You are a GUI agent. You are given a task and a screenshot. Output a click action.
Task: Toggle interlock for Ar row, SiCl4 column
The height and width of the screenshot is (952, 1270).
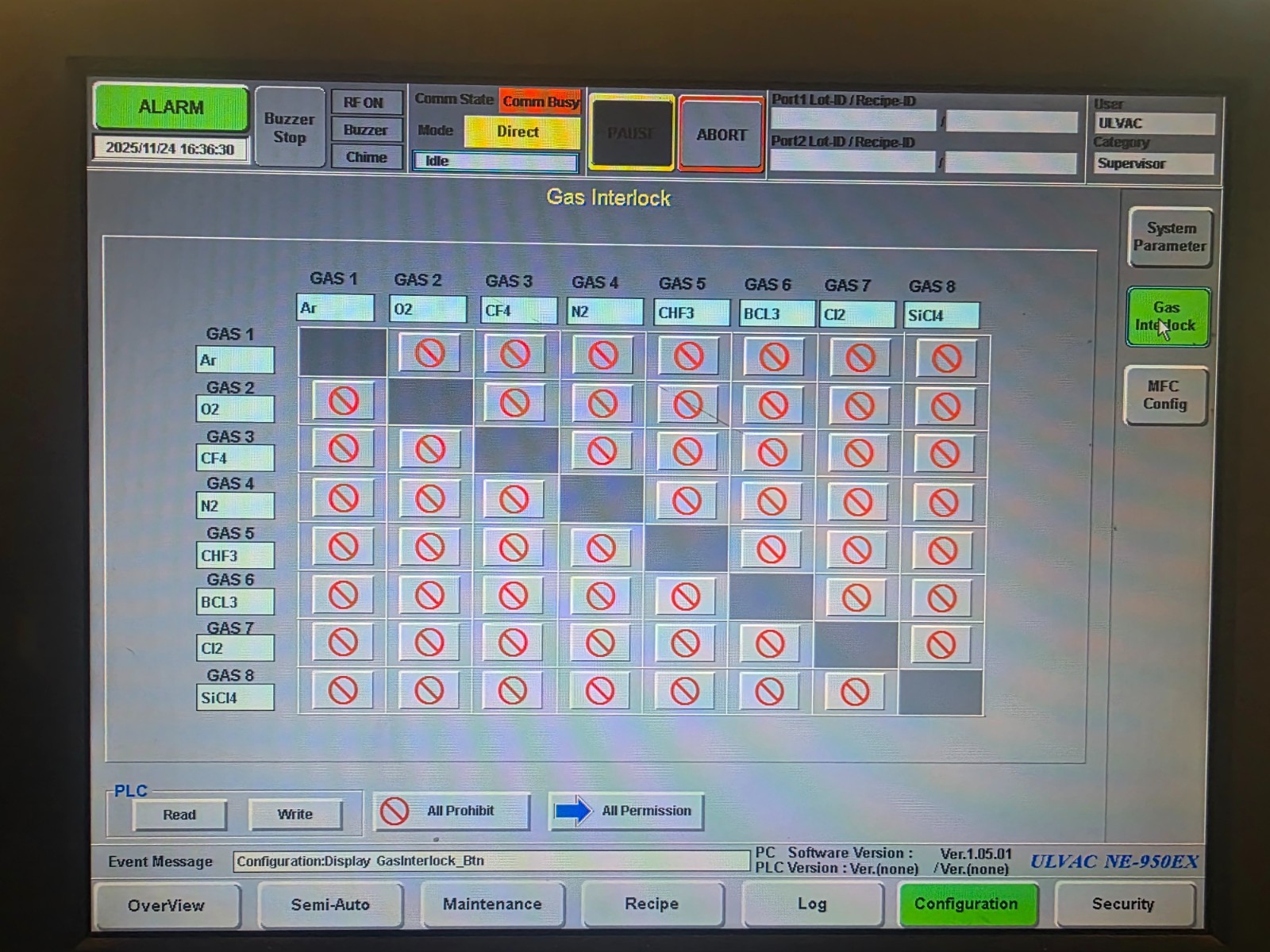tap(946, 359)
